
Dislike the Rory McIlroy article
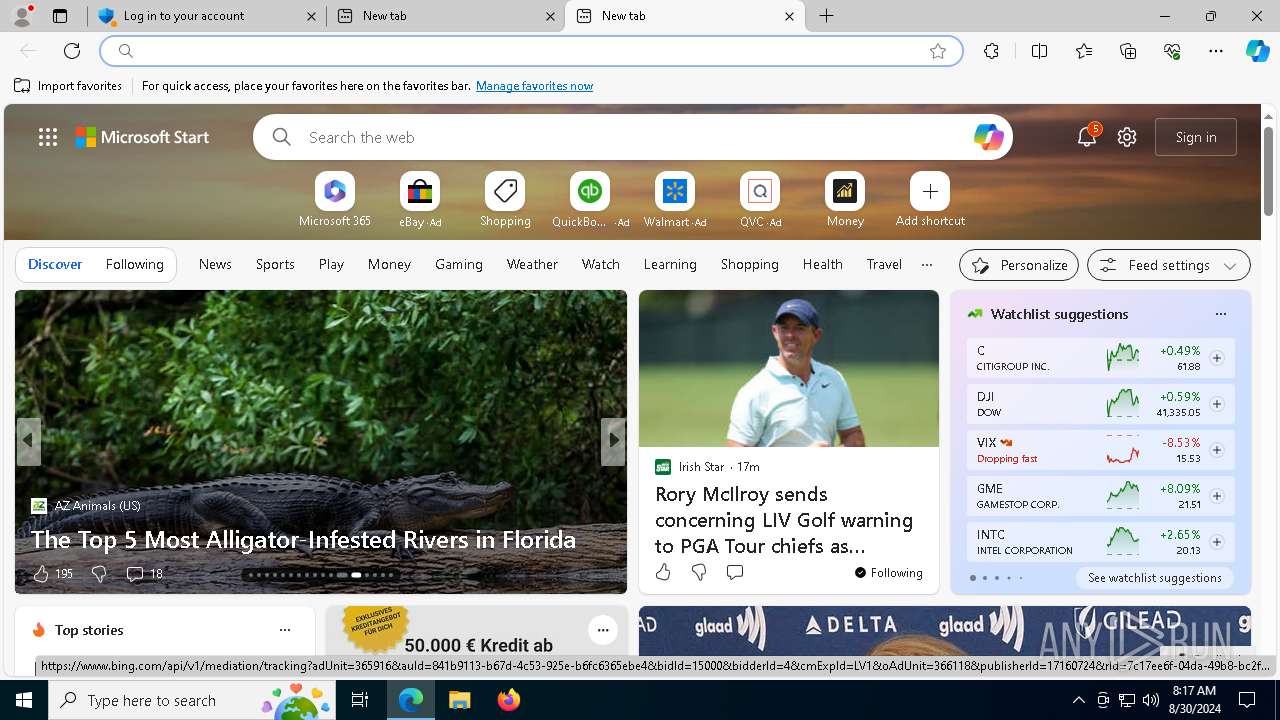(699, 572)
